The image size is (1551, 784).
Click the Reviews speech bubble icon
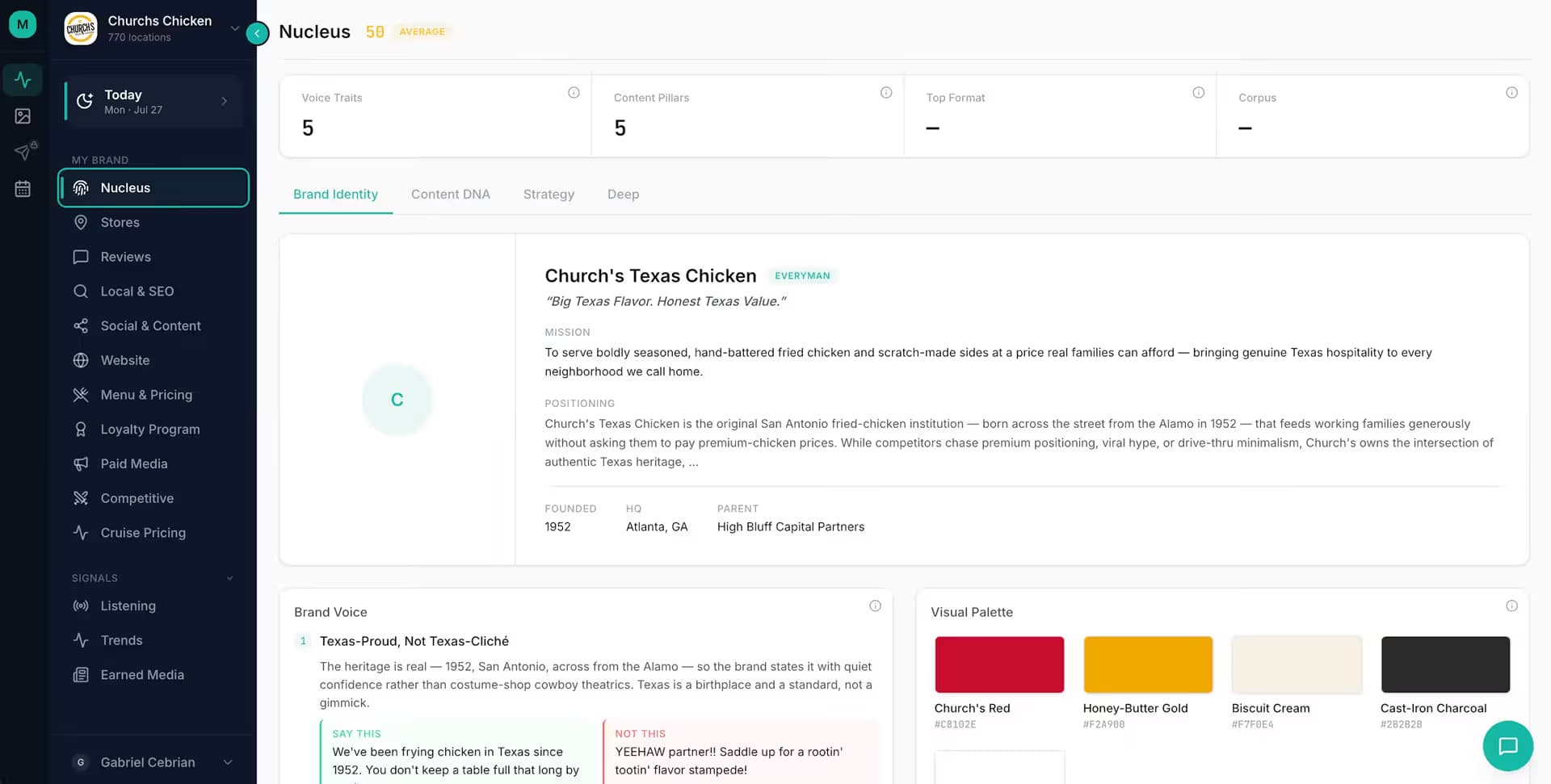click(81, 257)
